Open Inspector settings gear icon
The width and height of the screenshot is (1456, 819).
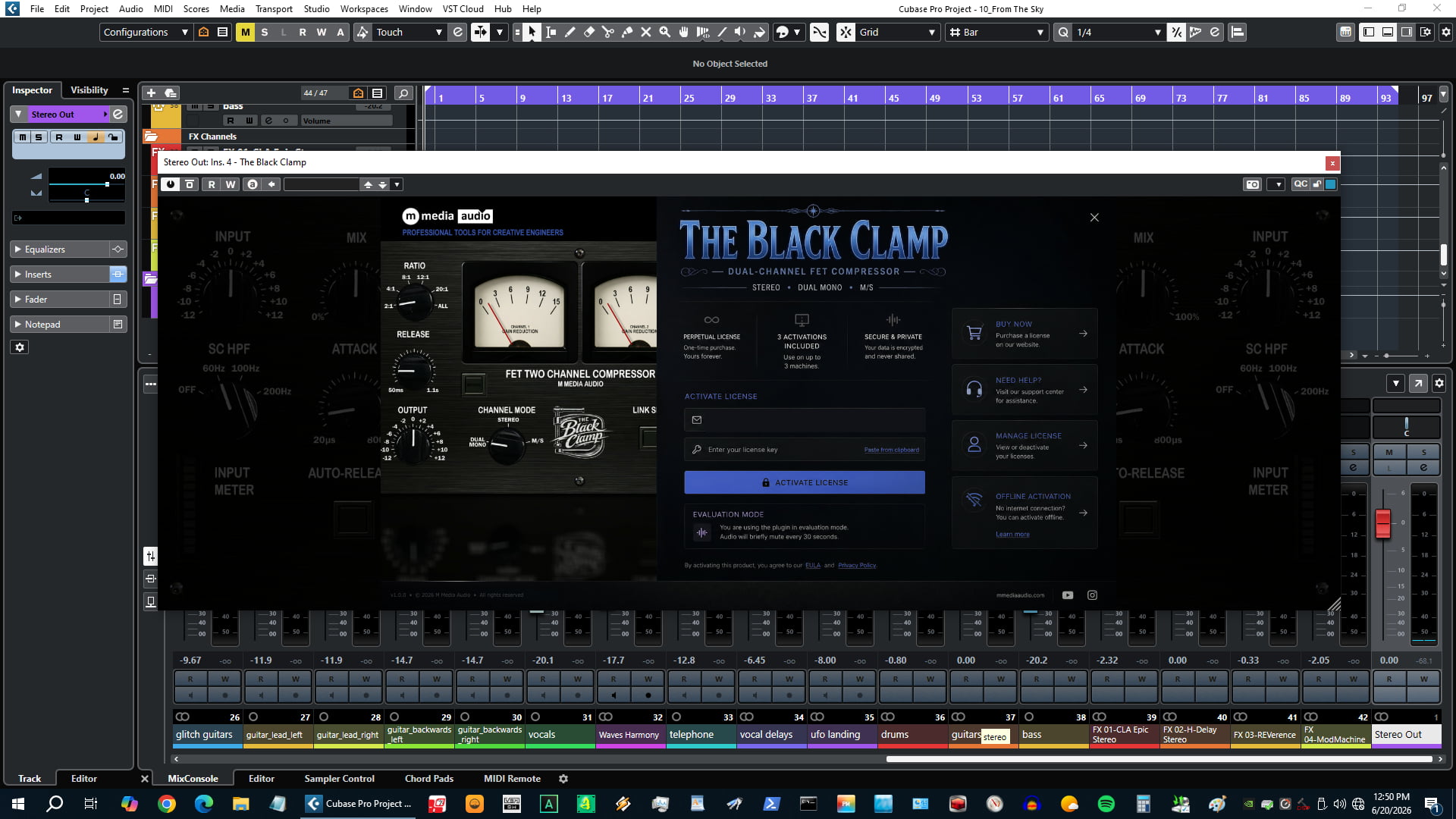[20, 347]
